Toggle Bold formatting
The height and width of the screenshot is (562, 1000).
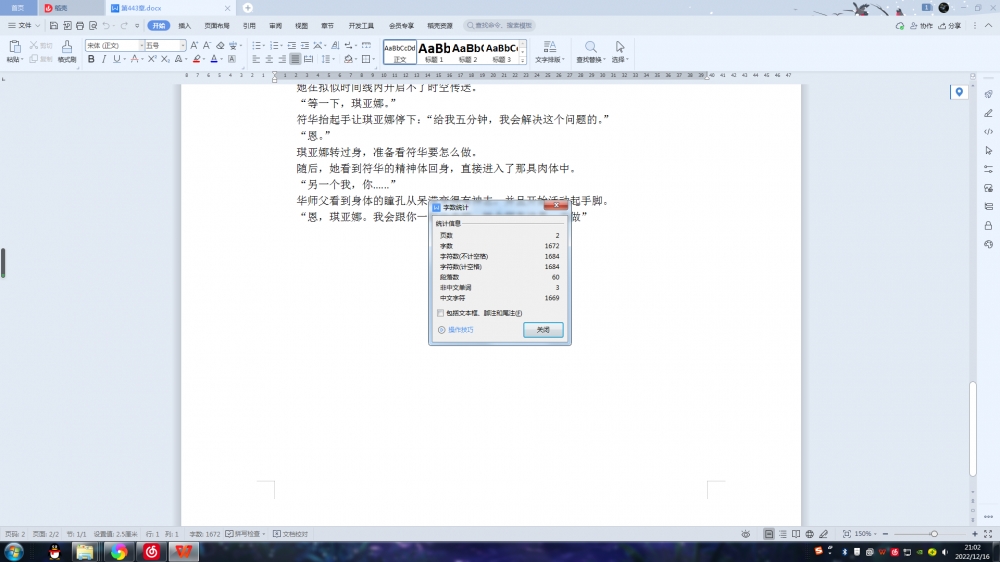(91, 59)
